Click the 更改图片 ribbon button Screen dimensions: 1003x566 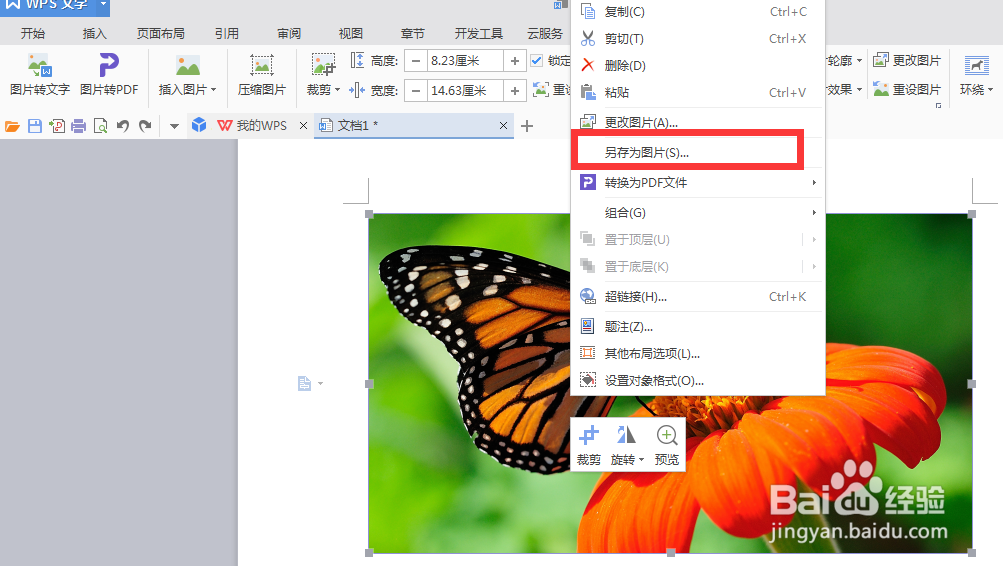(x=907, y=61)
